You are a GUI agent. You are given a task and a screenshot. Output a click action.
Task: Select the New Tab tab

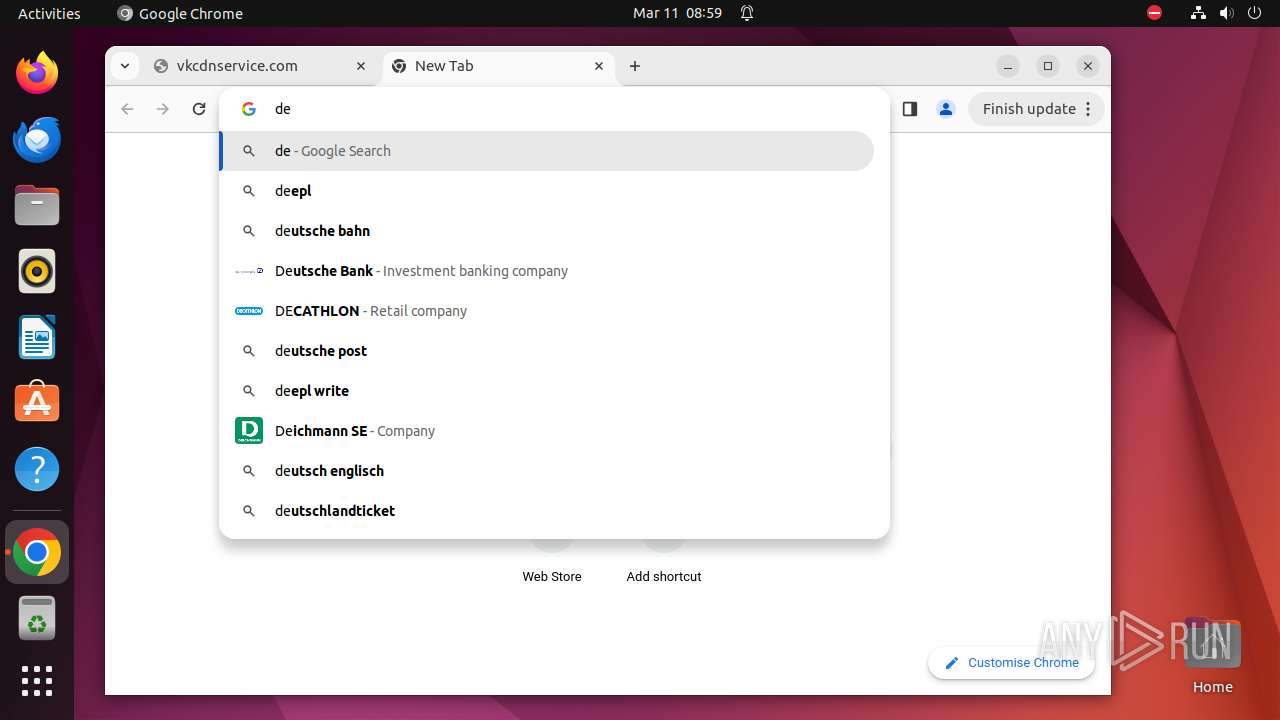tap(498, 66)
